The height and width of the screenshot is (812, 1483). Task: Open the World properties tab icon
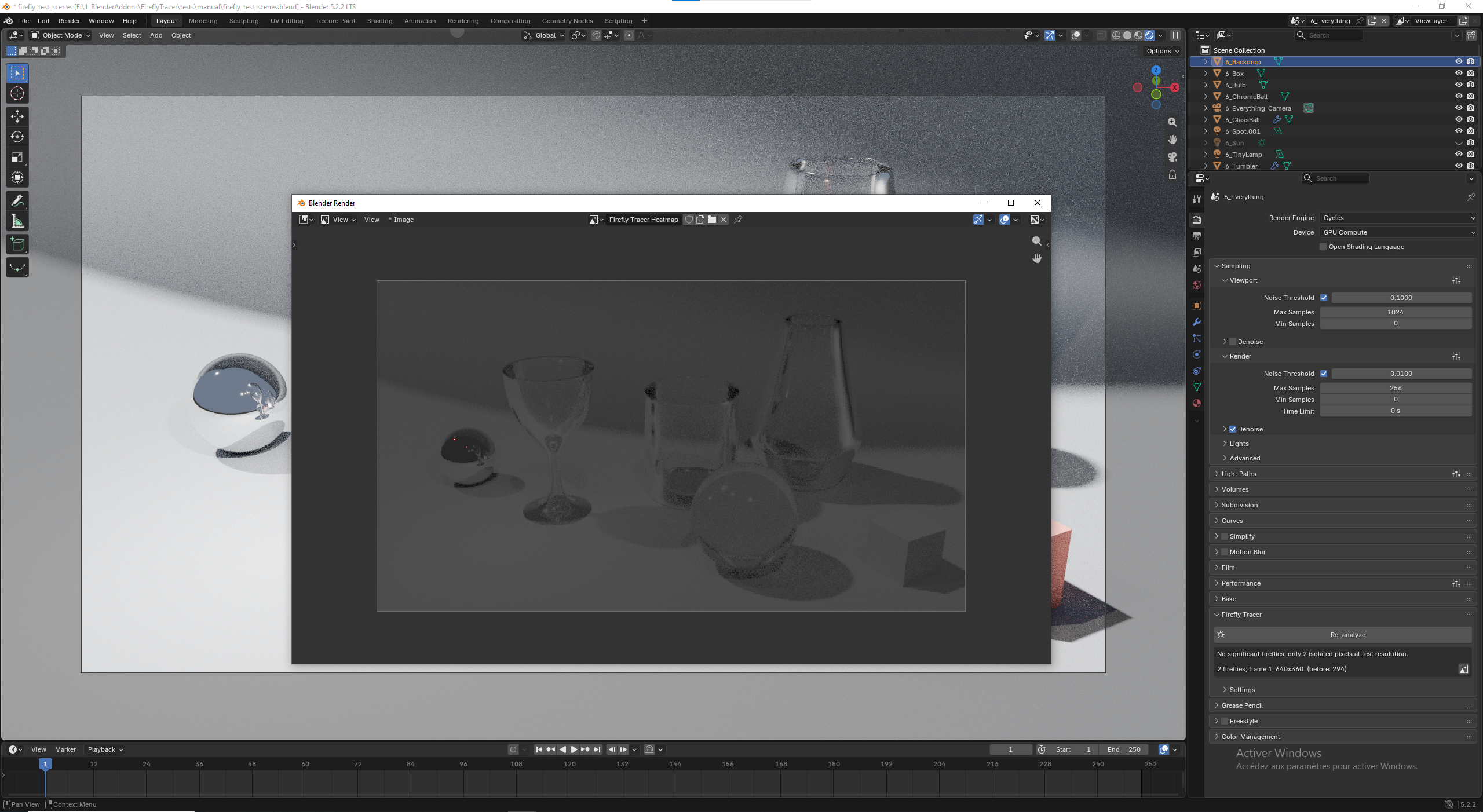[x=1197, y=285]
